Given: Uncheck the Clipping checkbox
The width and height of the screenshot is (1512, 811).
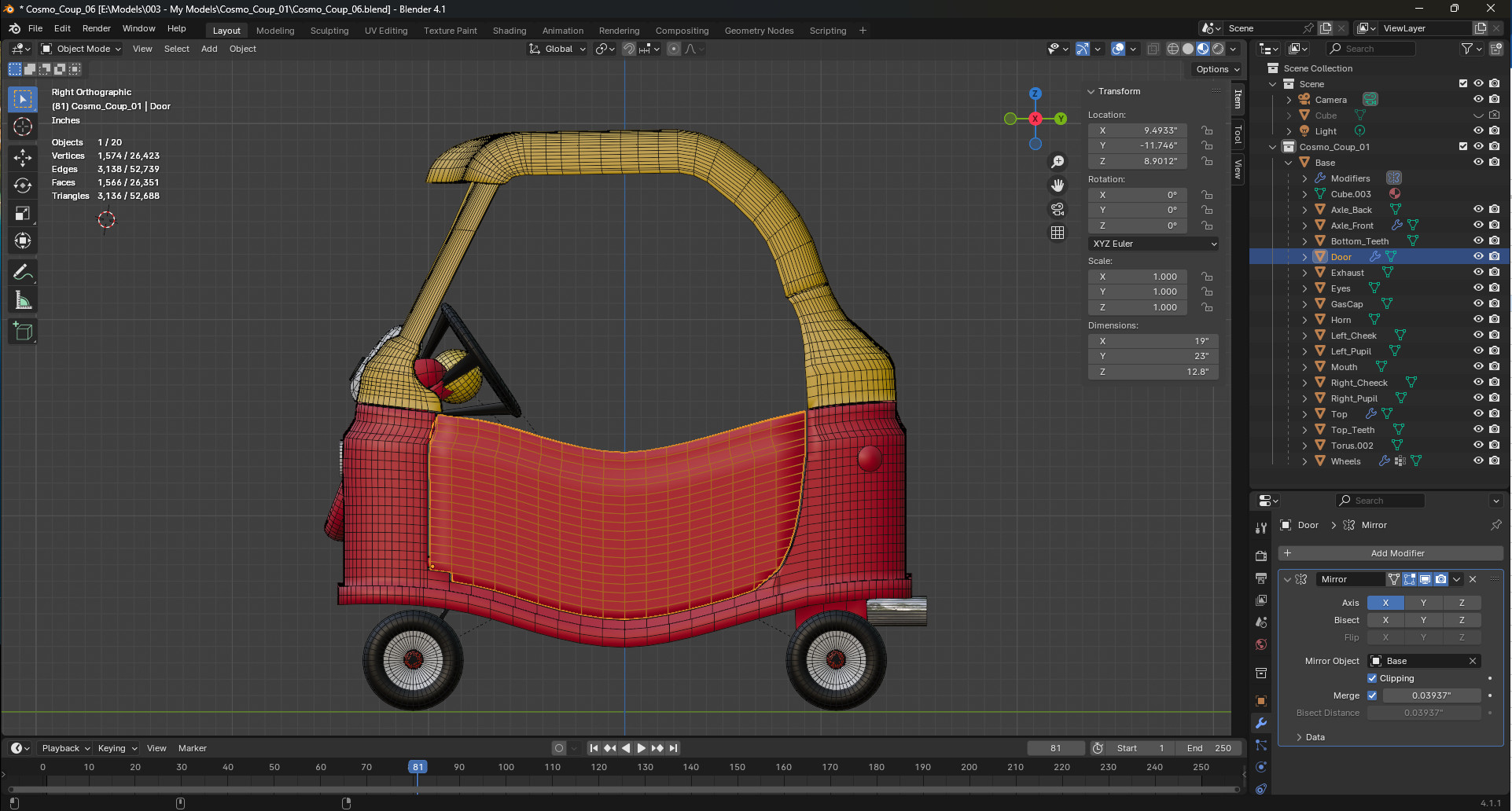Looking at the screenshot, I should pyautogui.click(x=1372, y=678).
